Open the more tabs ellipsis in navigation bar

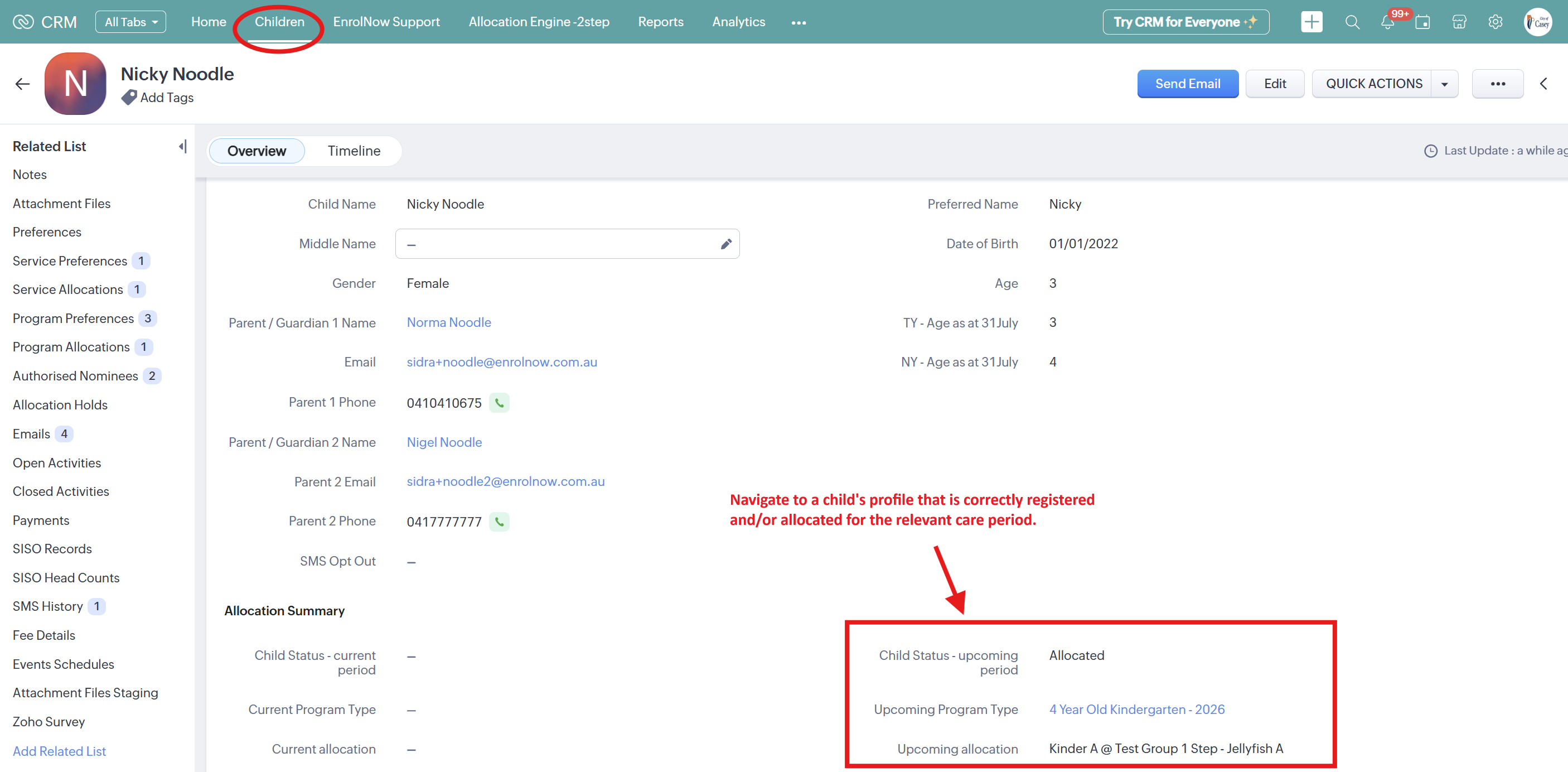(x=798, y=22)
